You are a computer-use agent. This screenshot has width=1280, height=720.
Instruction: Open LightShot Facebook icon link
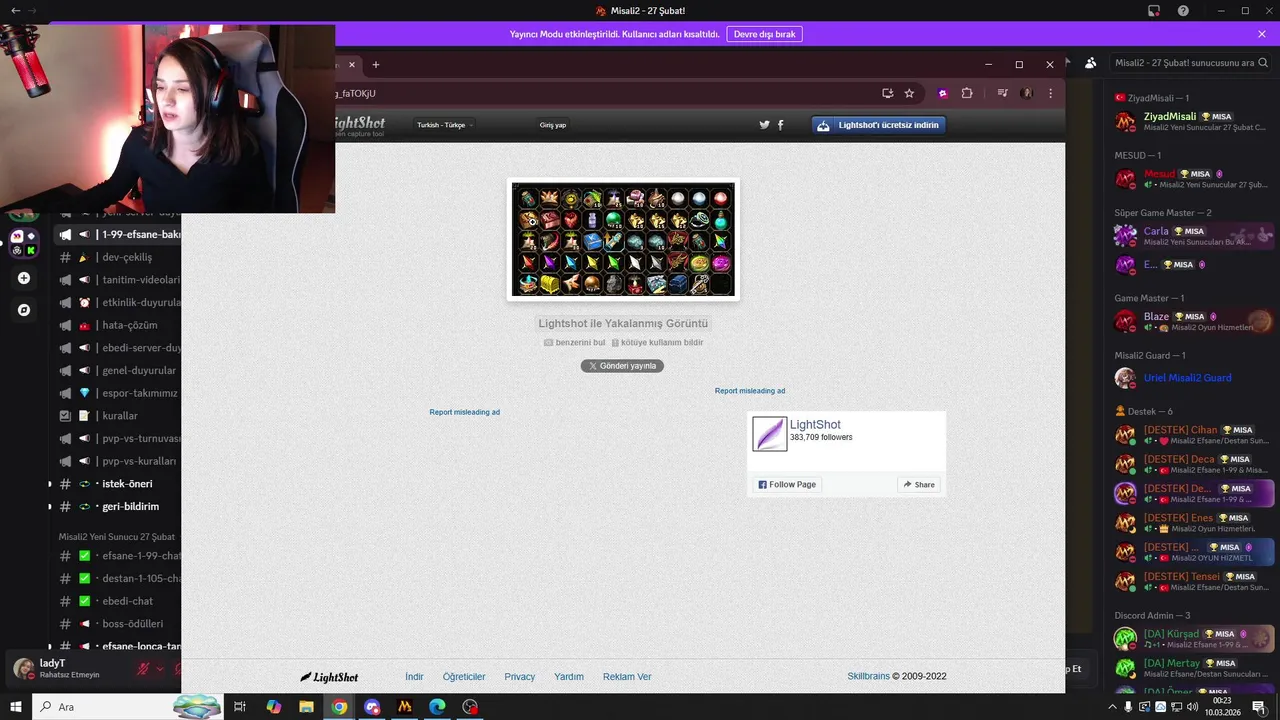(781, 125)
